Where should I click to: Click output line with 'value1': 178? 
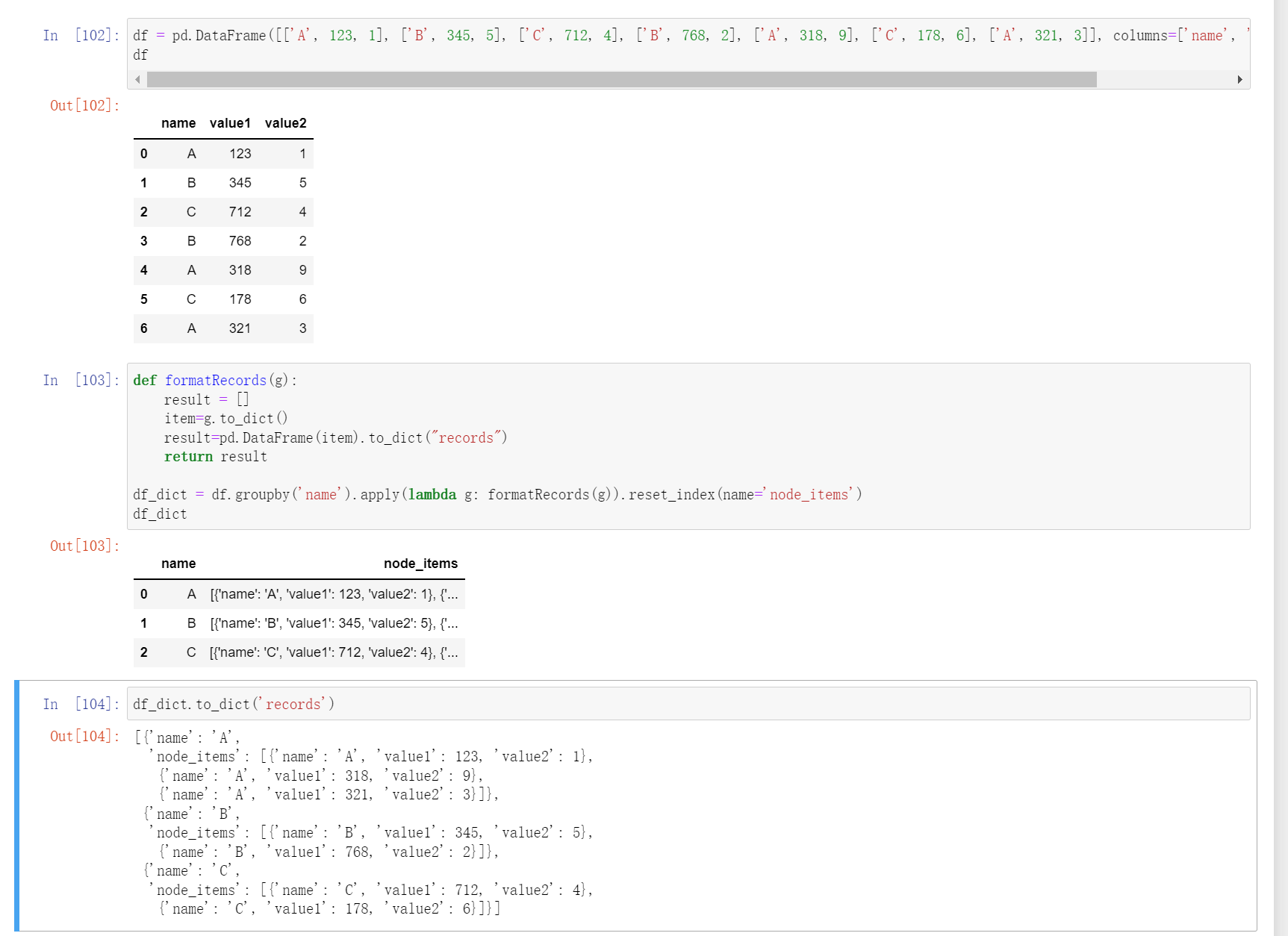(x=329, y=908)
